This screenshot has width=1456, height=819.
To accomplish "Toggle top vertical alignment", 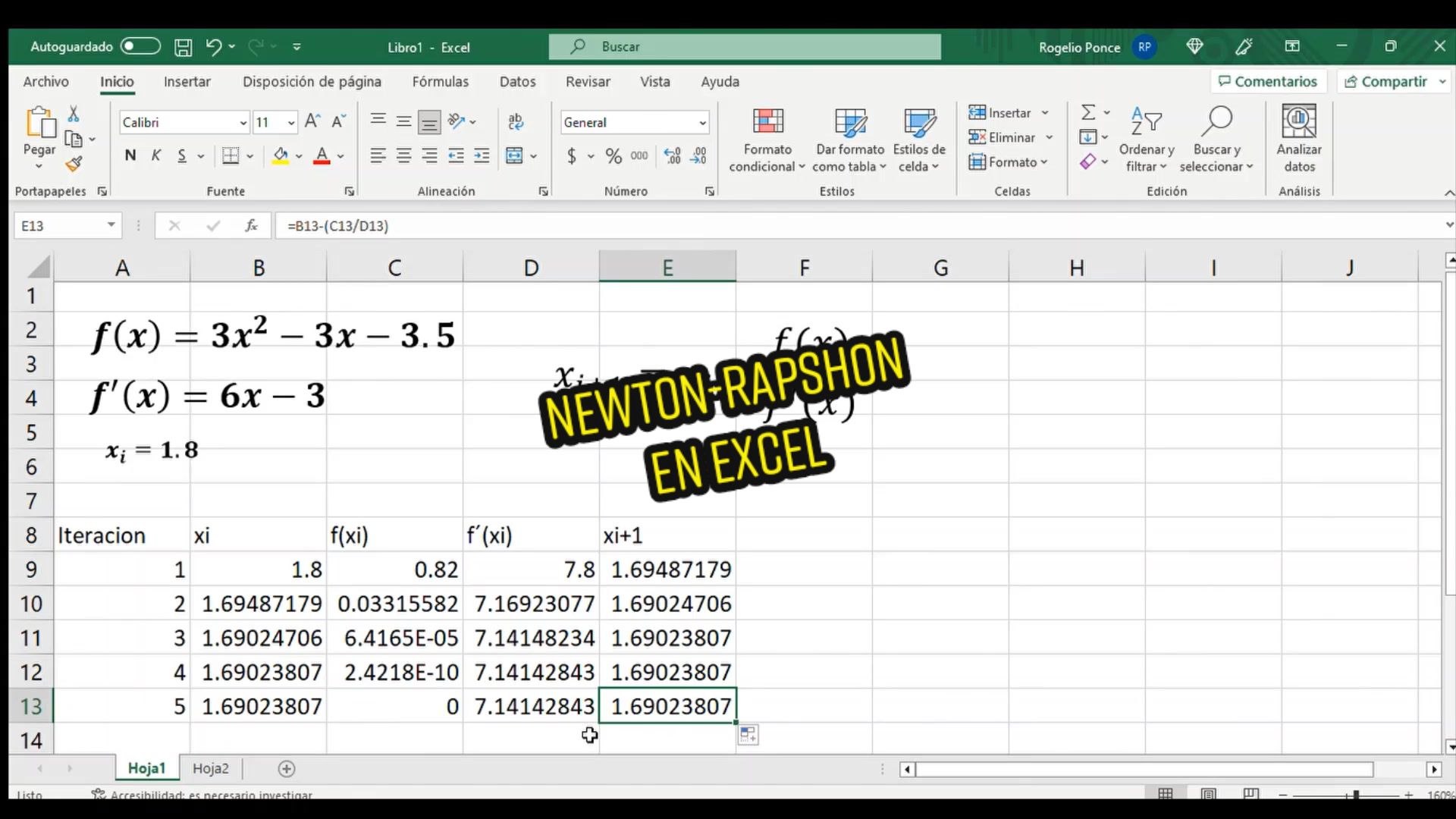I will (378, 121).
